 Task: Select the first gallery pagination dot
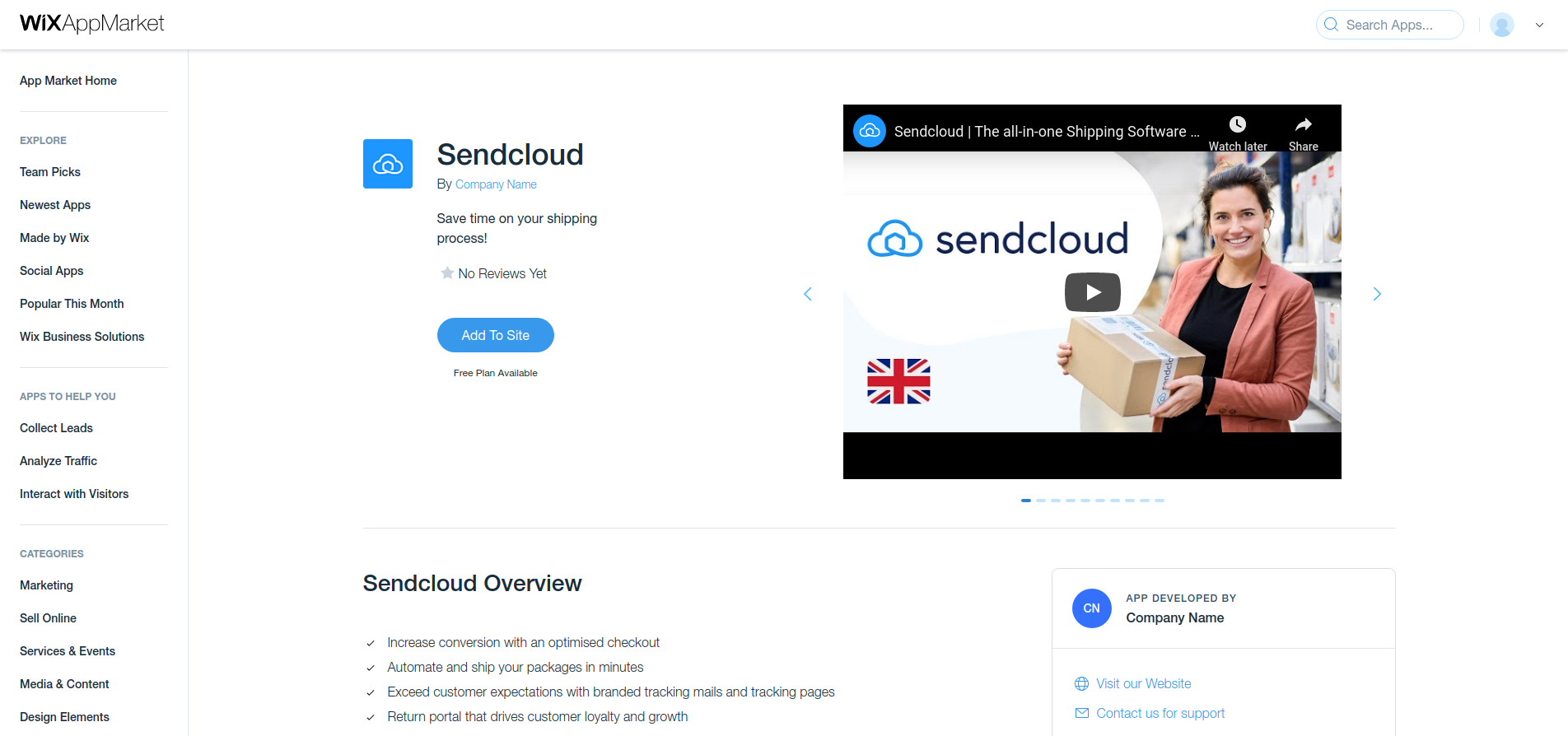[x=1026, y=501]
